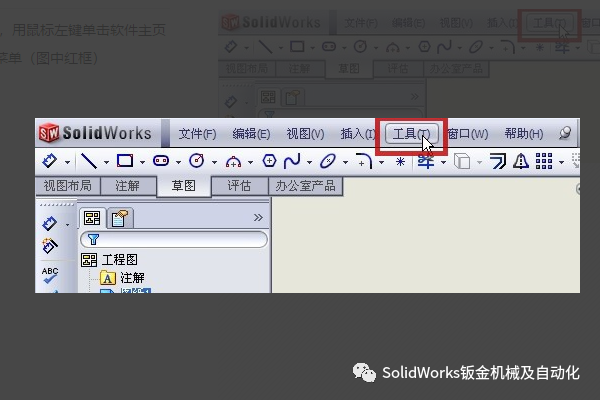Screen dimensions: 600x400
Task: Expand the Circle tool dropdown arrow
Action: tap(214, 162)
